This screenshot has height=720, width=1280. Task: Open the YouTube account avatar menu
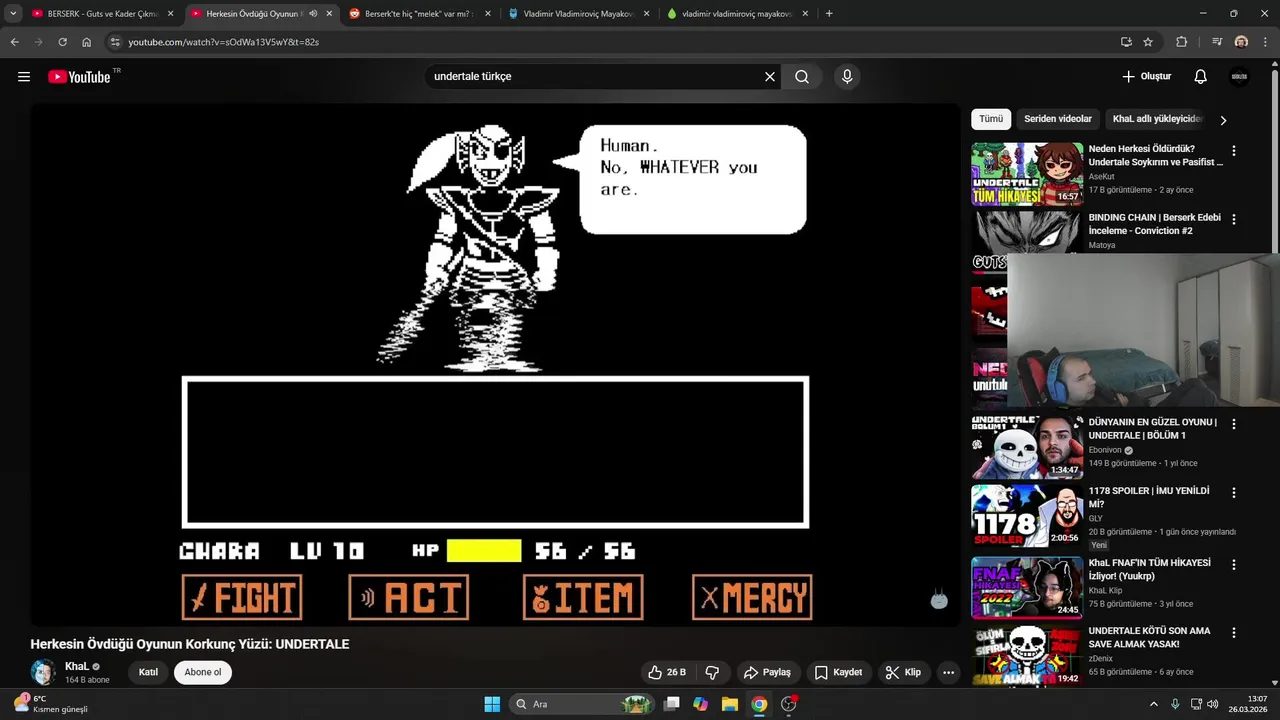(1240, 77)
